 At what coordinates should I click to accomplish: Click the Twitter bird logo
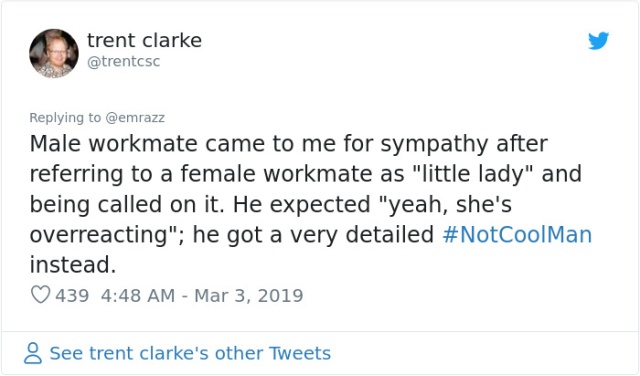point(598,40)
